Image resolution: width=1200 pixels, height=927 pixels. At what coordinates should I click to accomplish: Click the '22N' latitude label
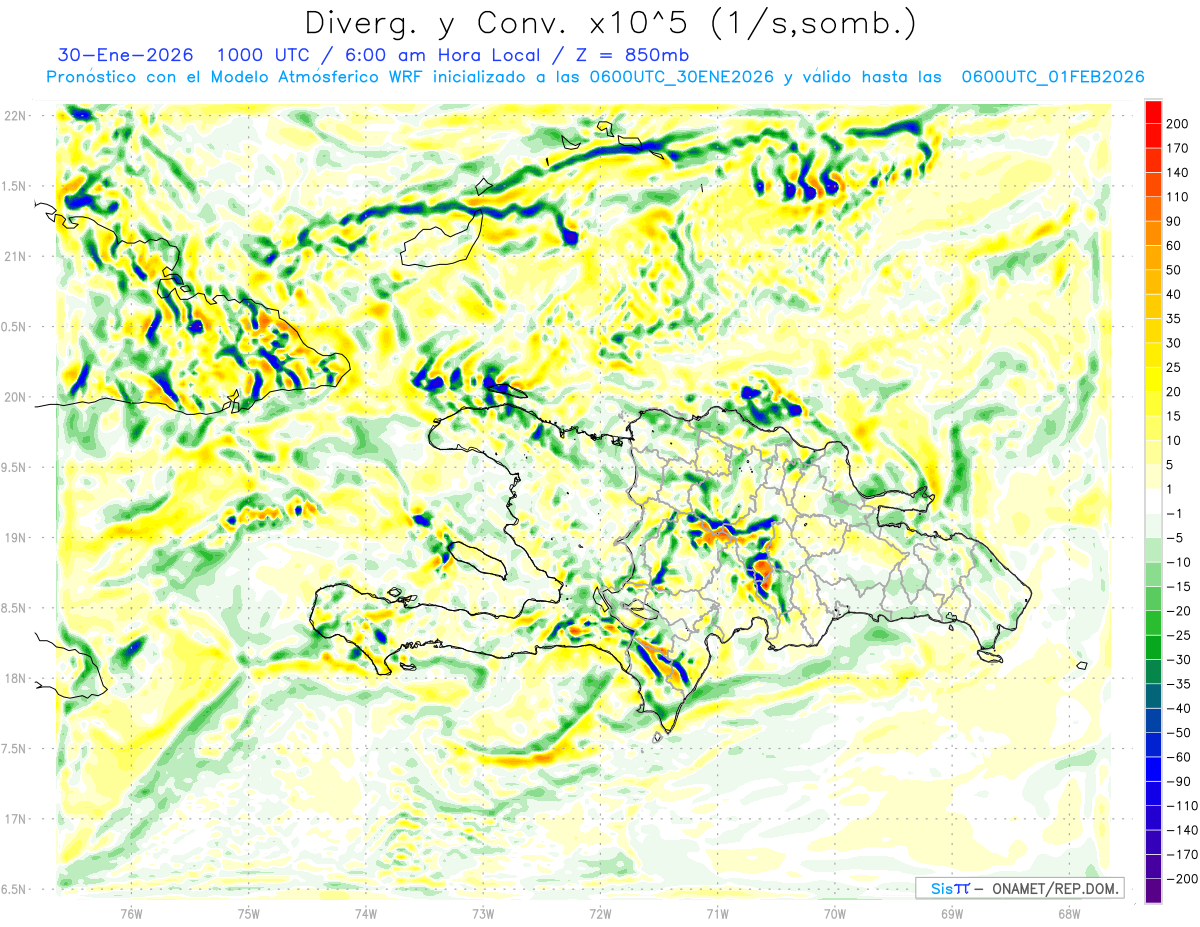pyautogui.click(x=16, y=116)
